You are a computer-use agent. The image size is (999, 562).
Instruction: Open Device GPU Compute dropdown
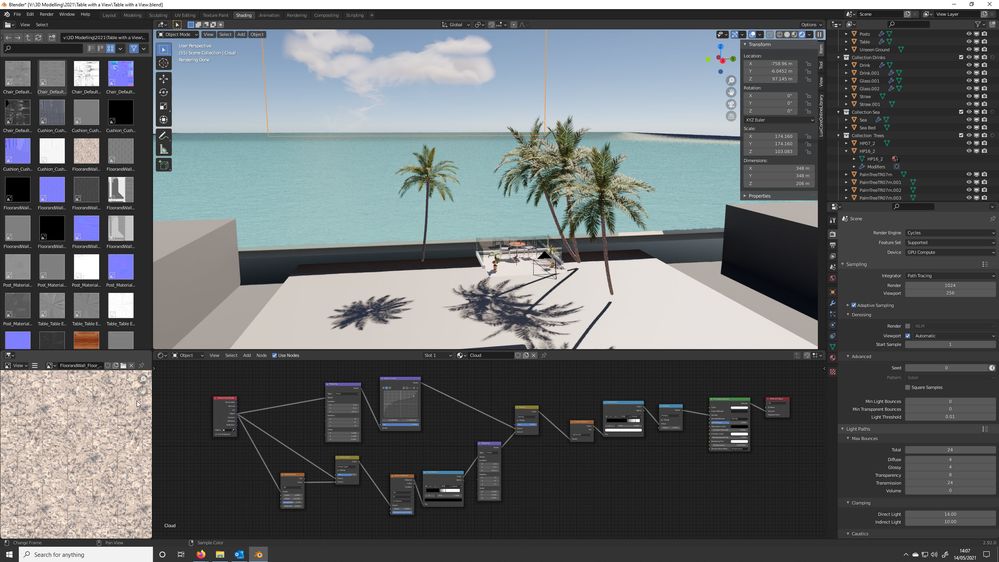(950, 252)
